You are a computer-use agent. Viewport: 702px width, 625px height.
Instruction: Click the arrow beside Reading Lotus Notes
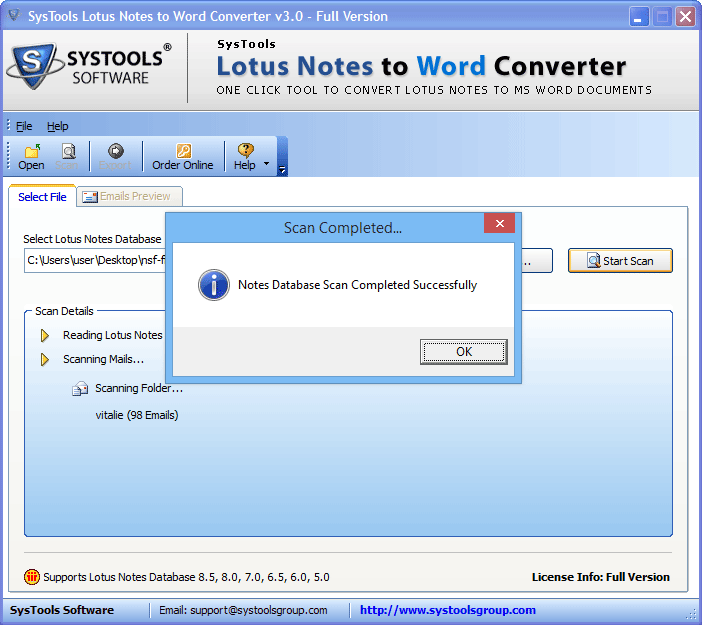pos(45,335)
